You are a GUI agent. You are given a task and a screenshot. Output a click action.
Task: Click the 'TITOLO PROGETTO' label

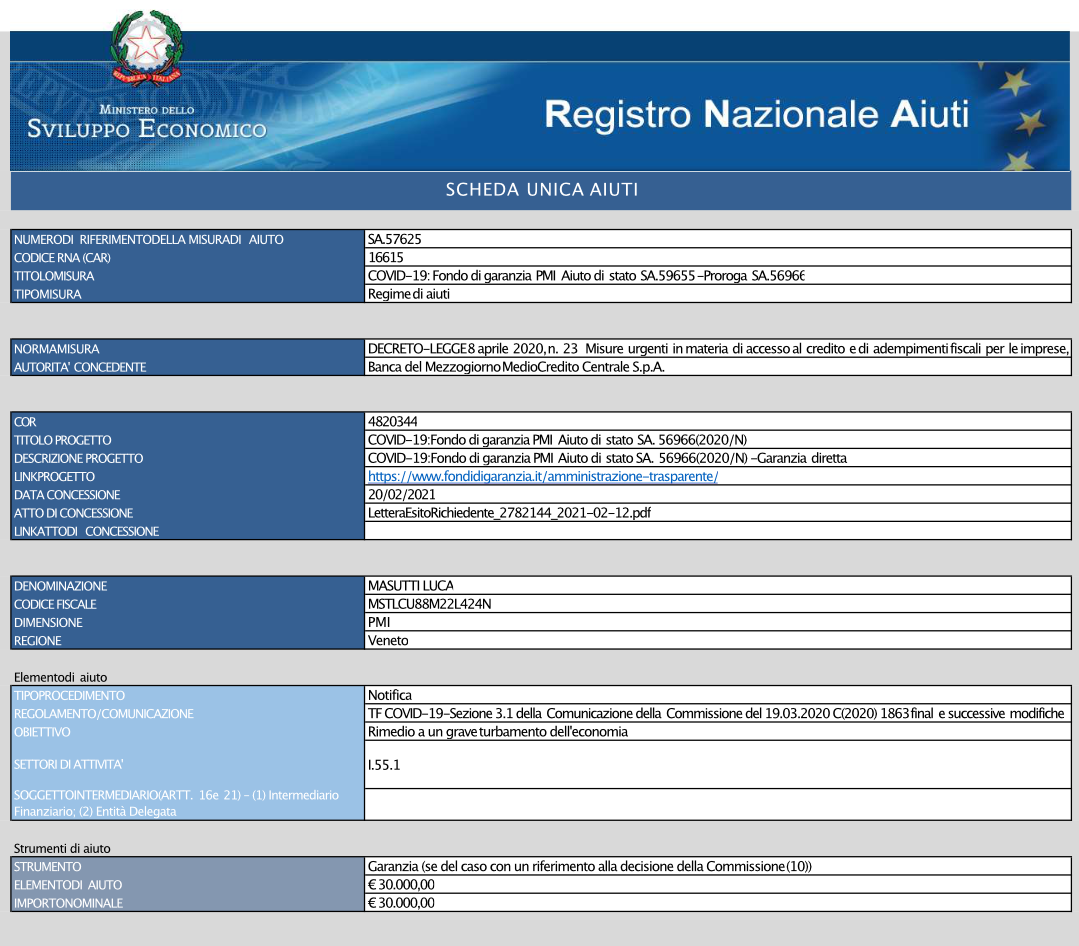point(63,440)
